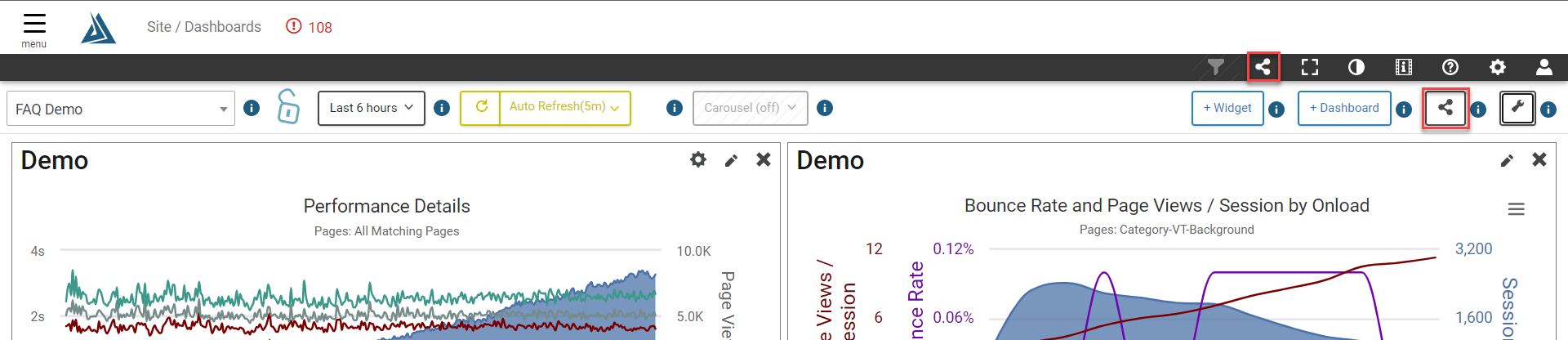Click 'Pages: Category-VT-Background' subtitle

point(1167,230)
